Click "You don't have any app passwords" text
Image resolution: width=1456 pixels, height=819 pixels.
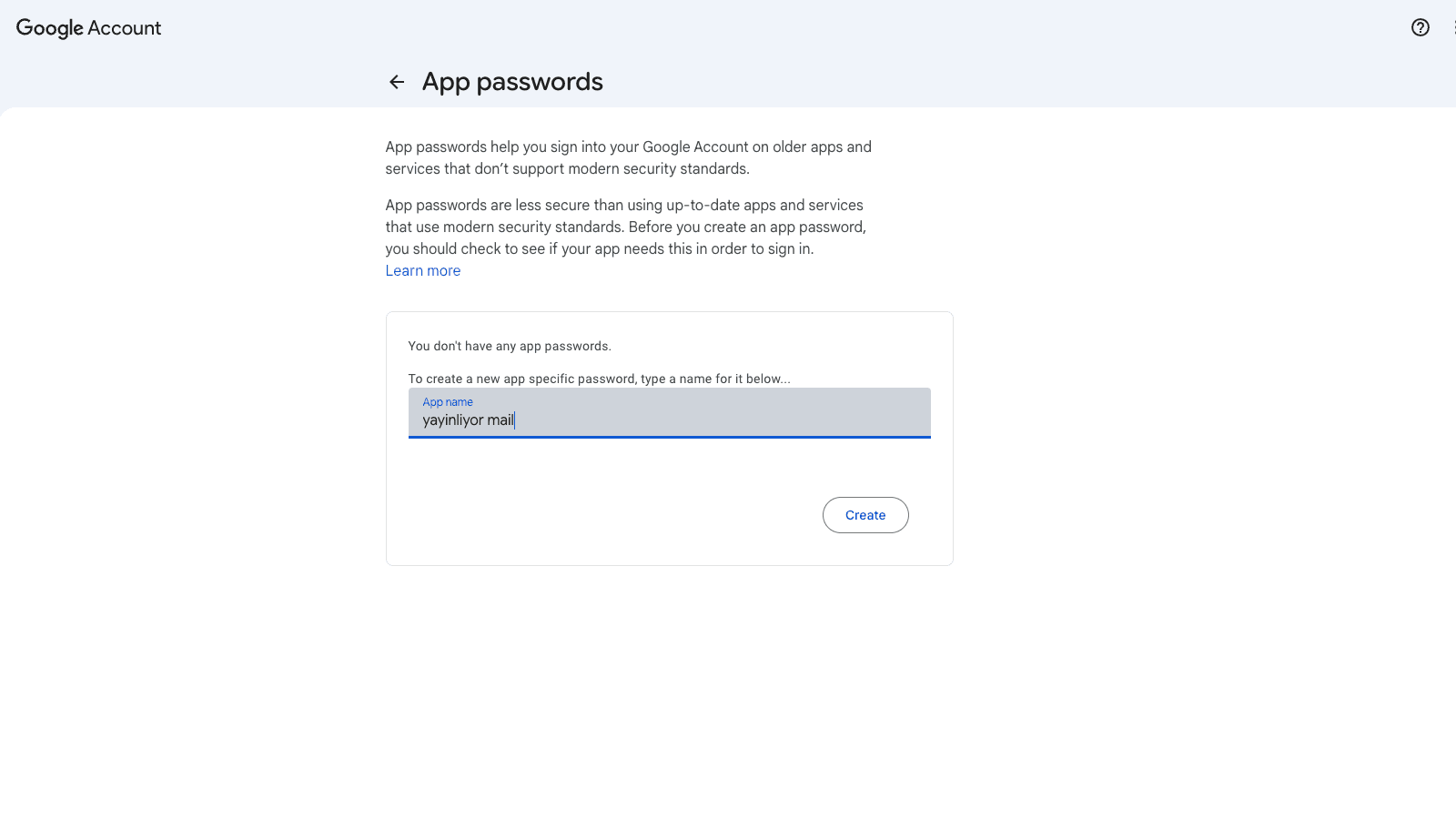tap(510, 347)
